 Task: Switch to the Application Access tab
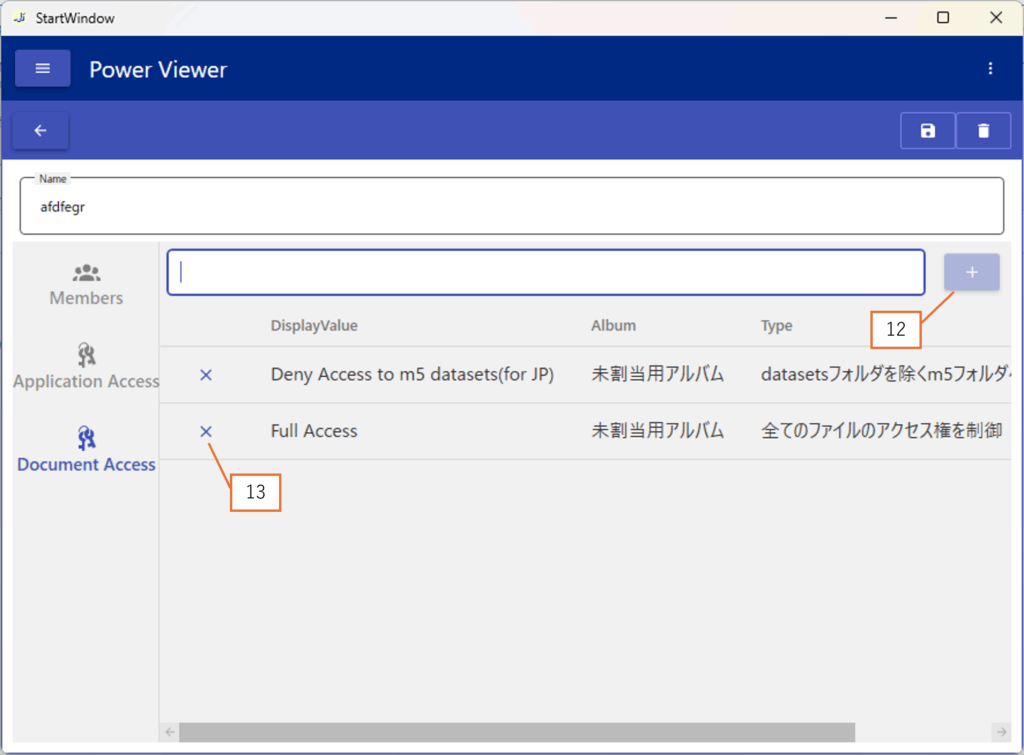coord(87,367)
